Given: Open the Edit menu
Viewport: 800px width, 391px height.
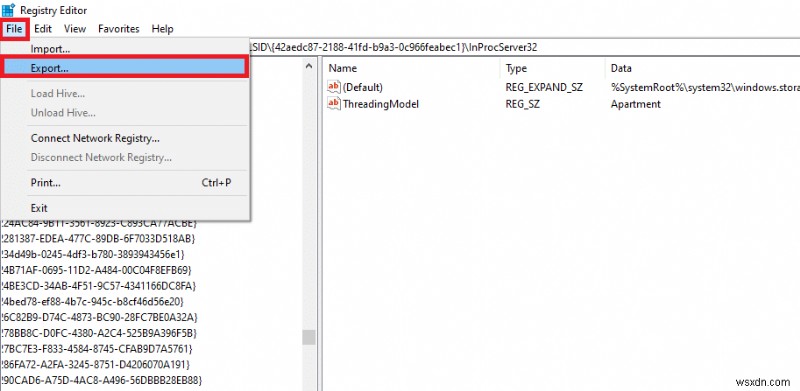Looking at the screenshot, I should click(43, 29).
